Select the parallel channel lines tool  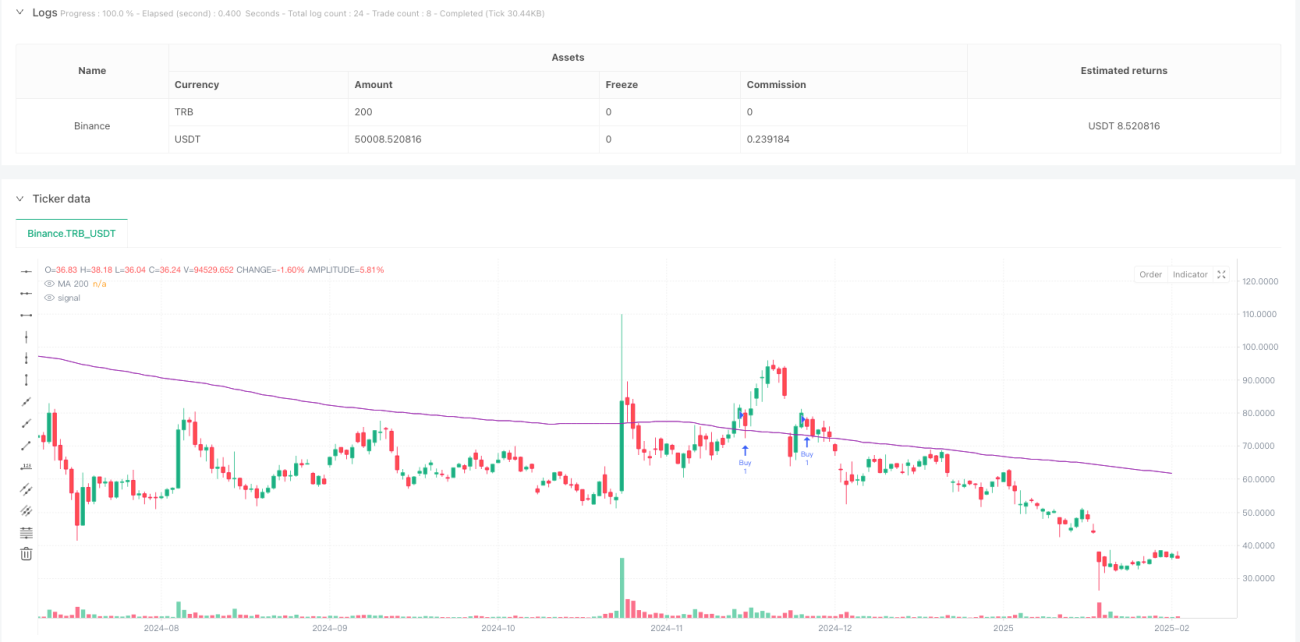coord(26,488)
